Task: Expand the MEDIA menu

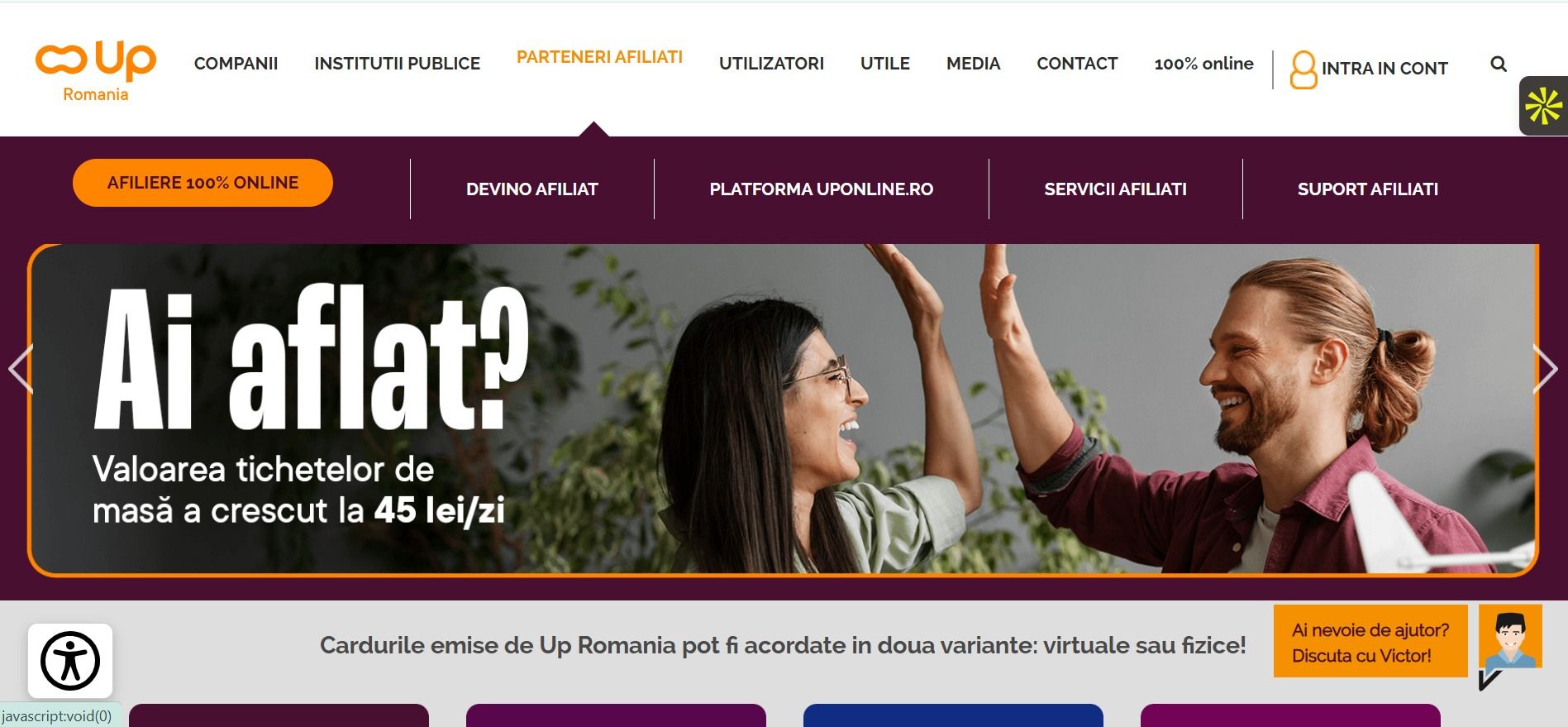Action: tap(973, 64)
